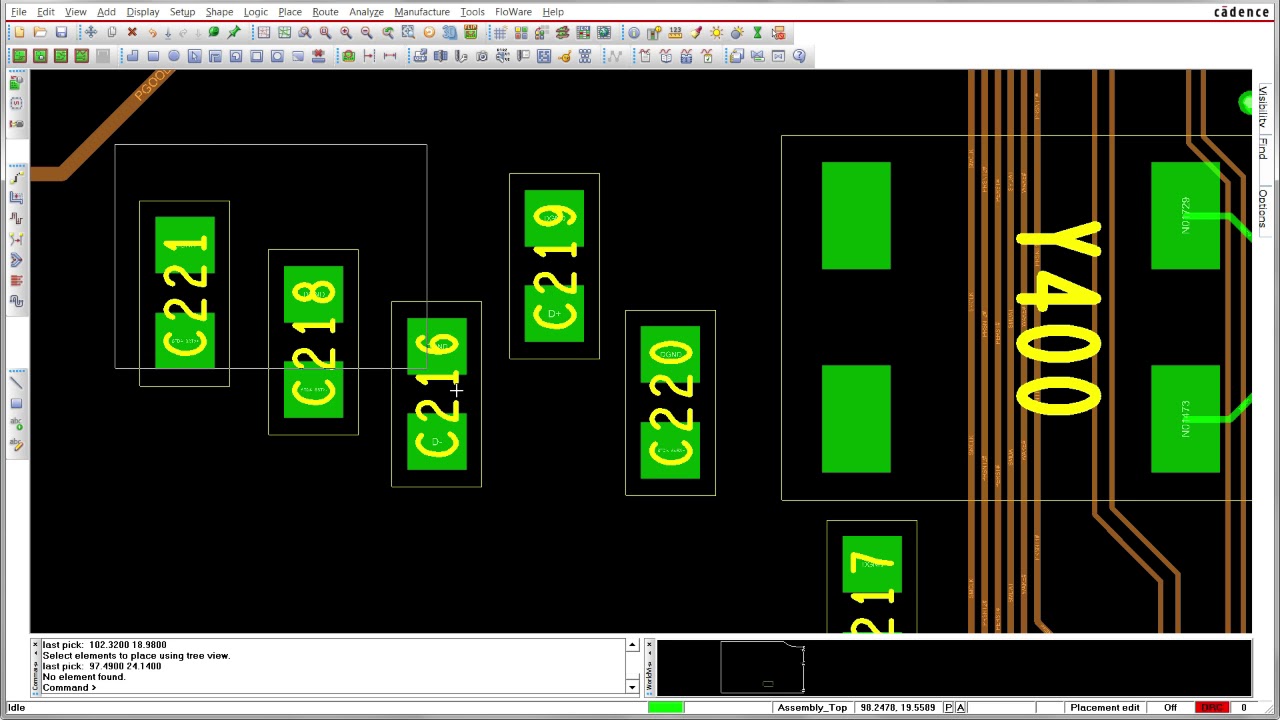1280x720 pixels.
Task: Click the Highlight marker icon
Action: [696, 33]
